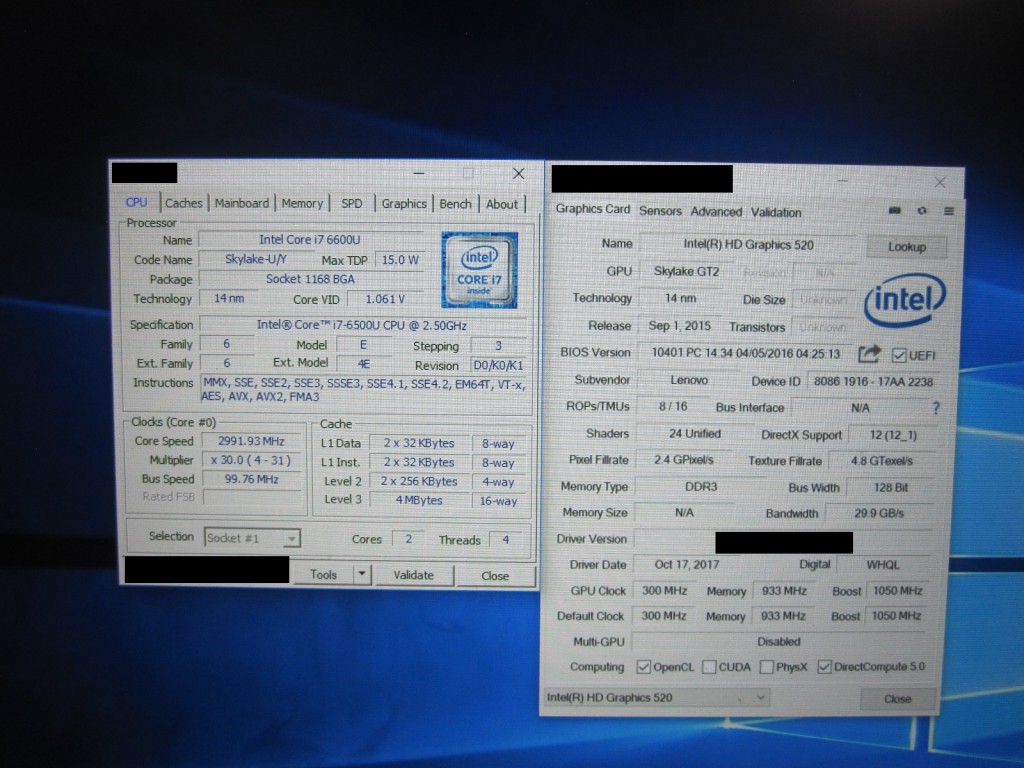Click the Release value Sep 1, 2015
The height and width of the screenshot is (768, 1024).
point(679,325)
